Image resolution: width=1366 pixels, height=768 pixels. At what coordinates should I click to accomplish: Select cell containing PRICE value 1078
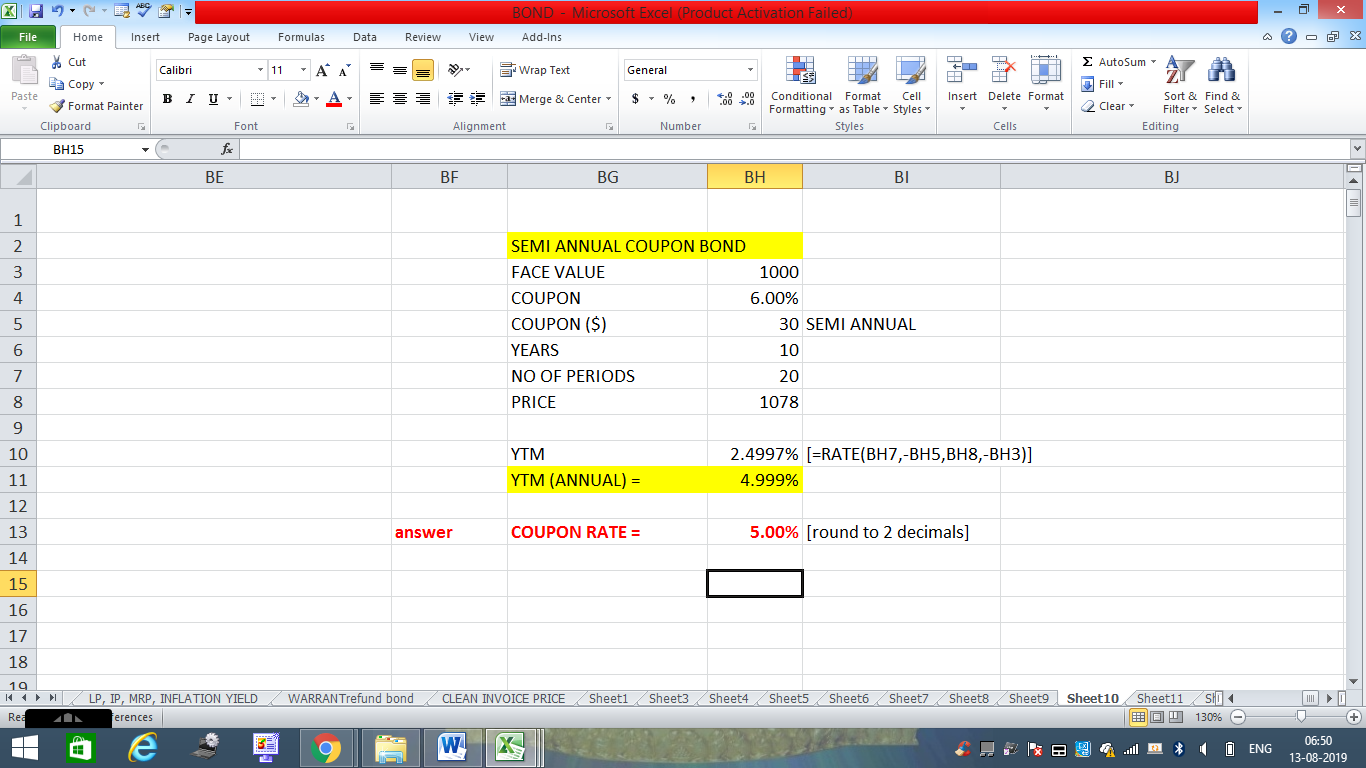click(754, 402)
